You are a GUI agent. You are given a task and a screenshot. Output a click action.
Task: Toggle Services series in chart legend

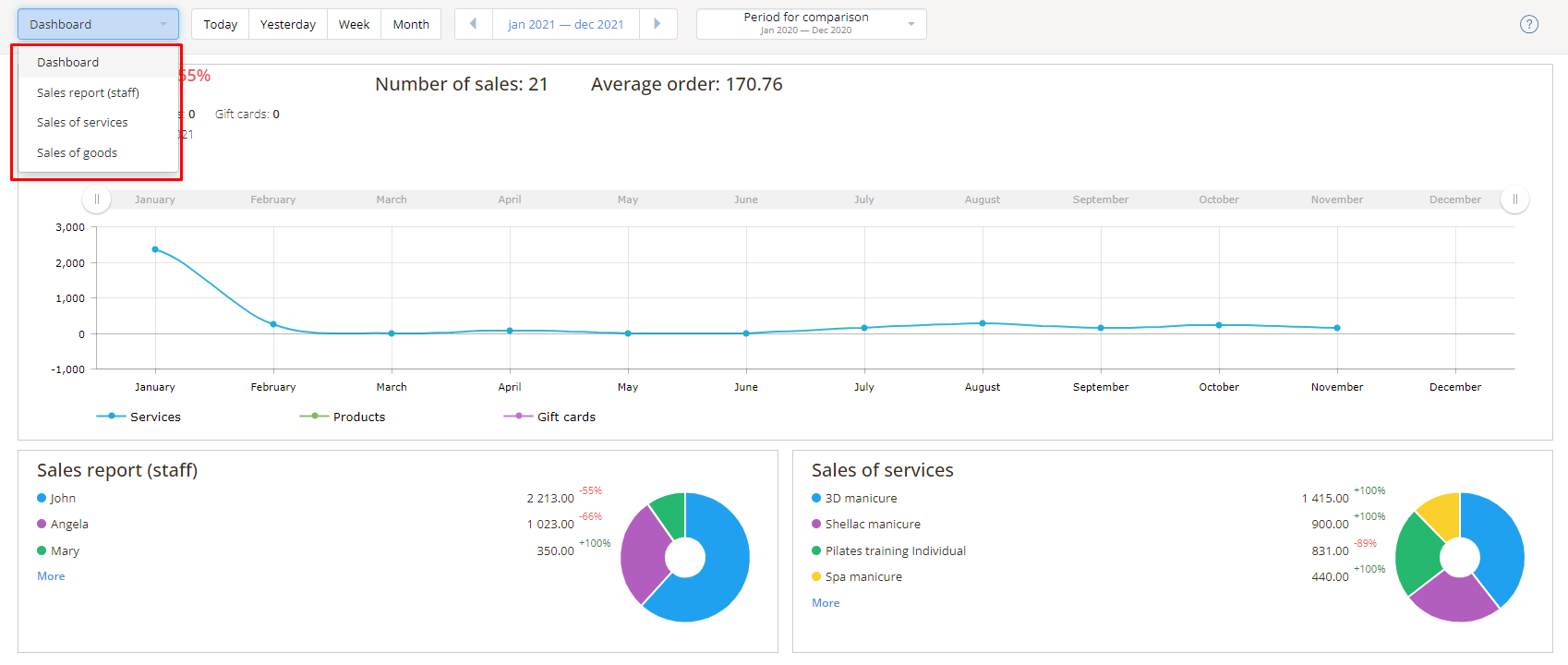139,417
